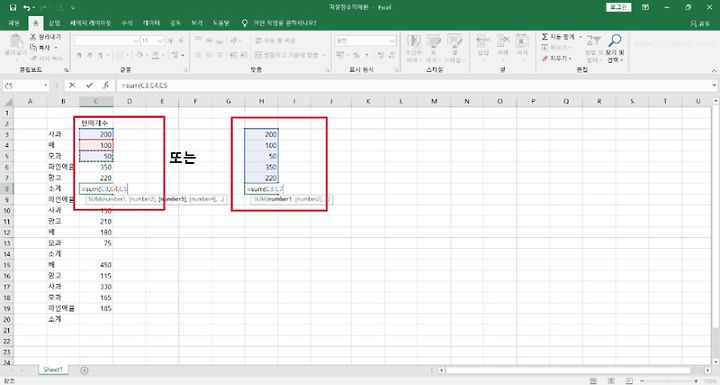Click the Enter checkmark in the formula bar
Viewport: 720px width, 385px height.
(x=89, y=85)
